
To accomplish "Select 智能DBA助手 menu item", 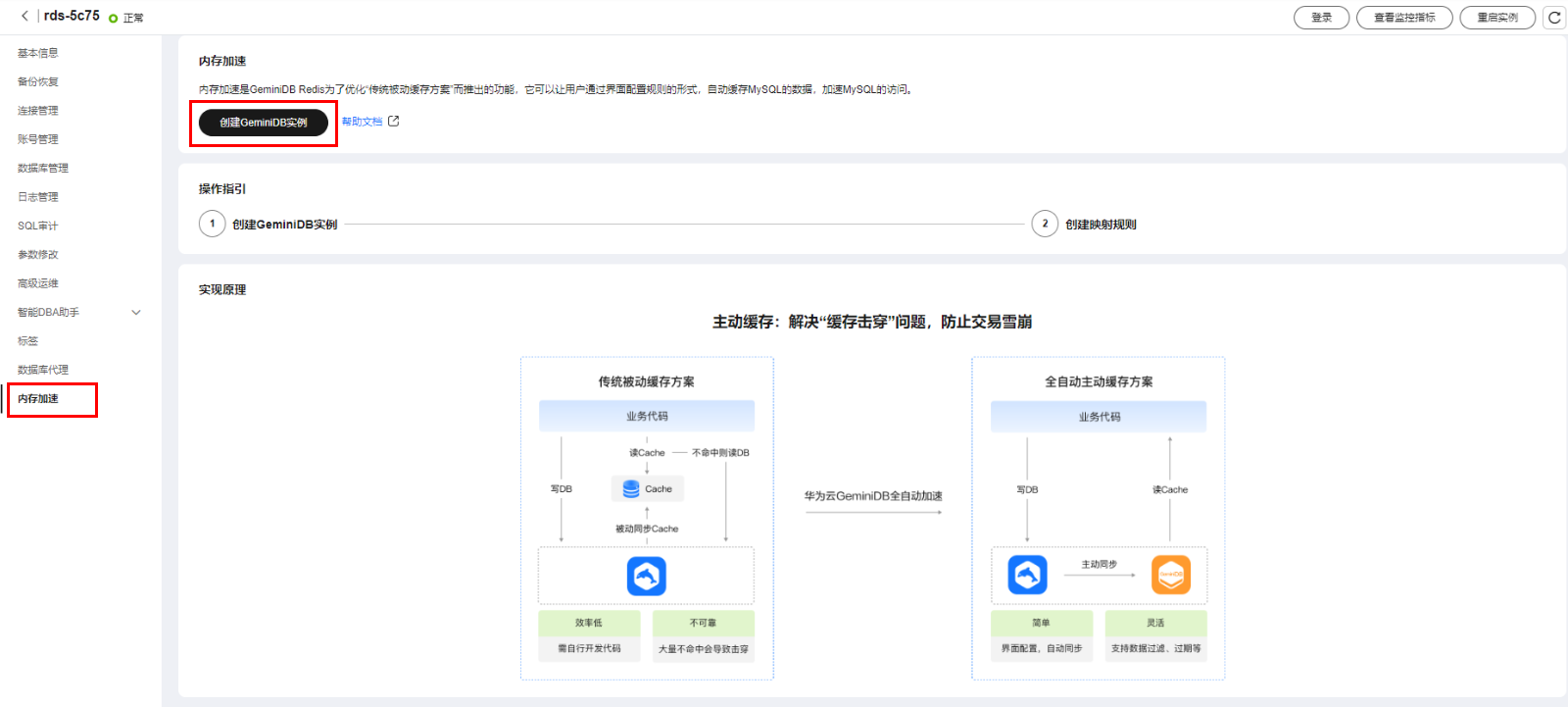I will [x=48, y=313].
